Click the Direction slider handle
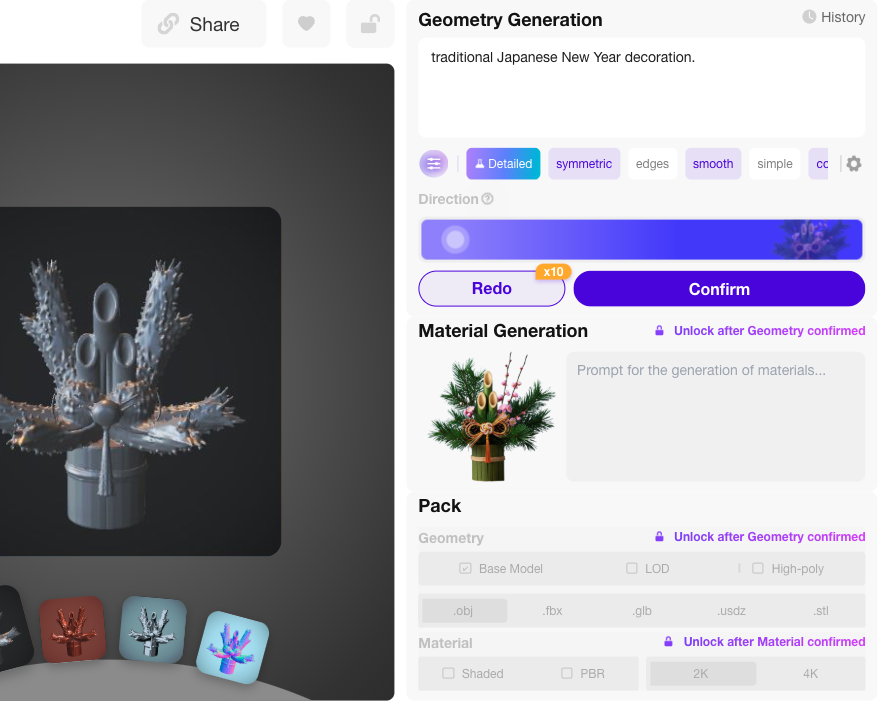 [455, 240]
